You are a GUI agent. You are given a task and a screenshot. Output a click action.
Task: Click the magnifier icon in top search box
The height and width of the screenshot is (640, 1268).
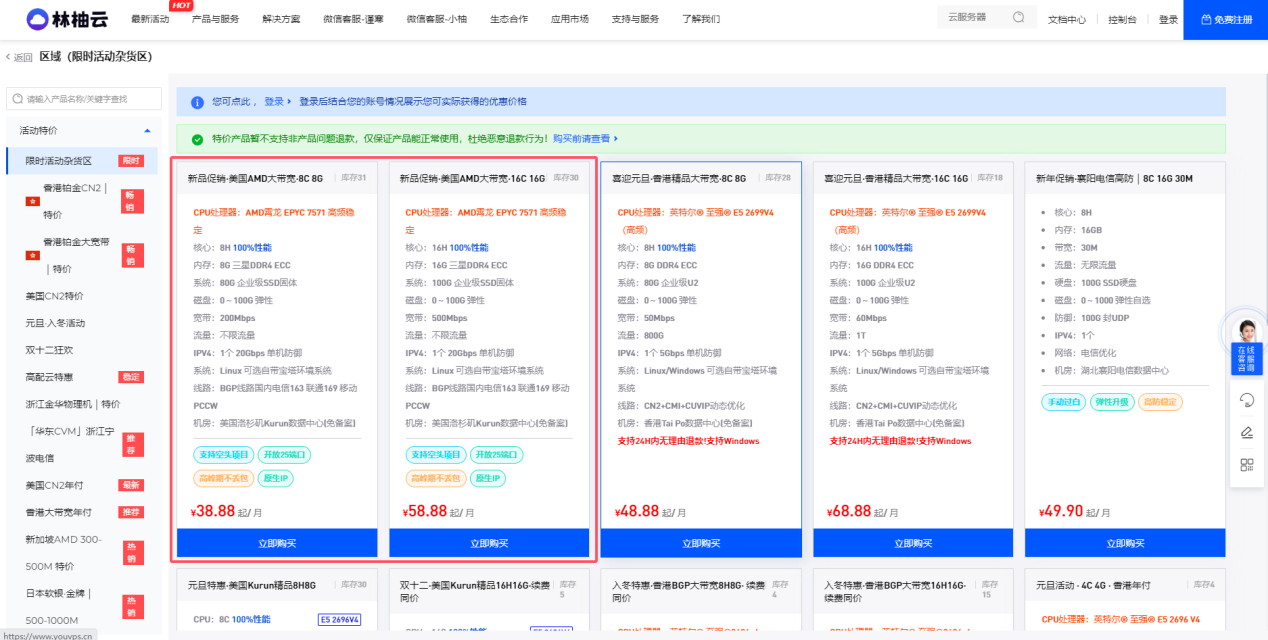pos(1018,17)
